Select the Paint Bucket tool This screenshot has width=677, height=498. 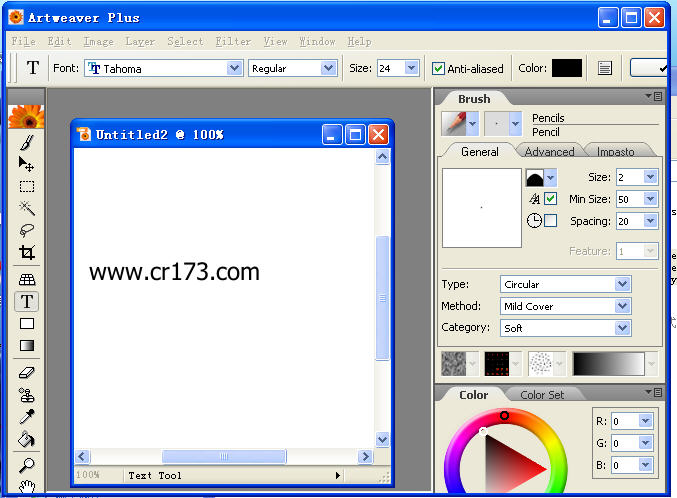[26, 439]
